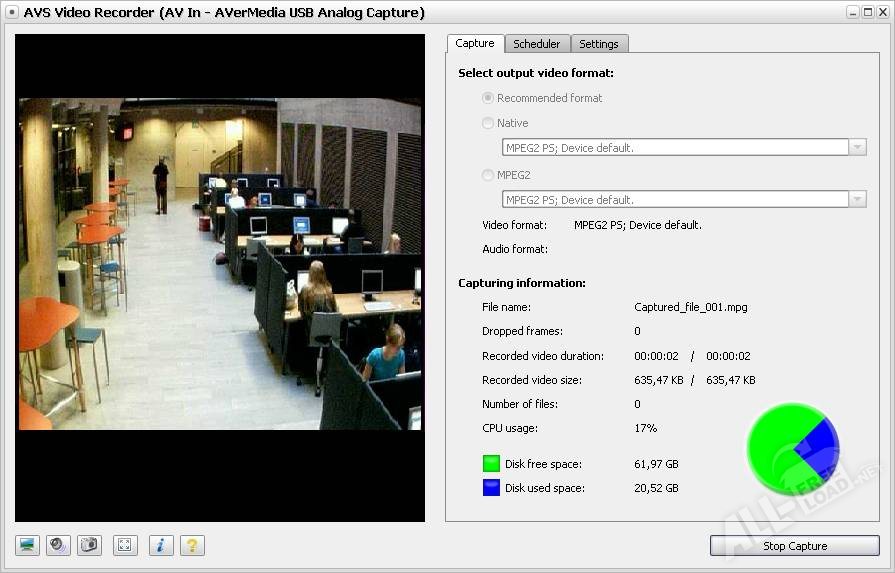Switch preview to full screen mode

pyautogui.click(x=125, y=545)
